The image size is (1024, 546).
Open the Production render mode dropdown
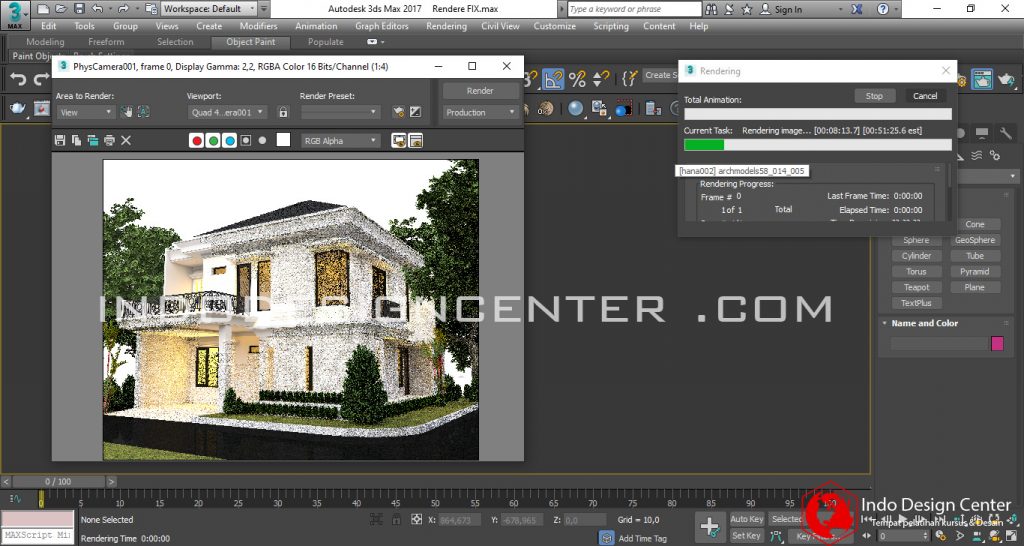pos(481,112)
